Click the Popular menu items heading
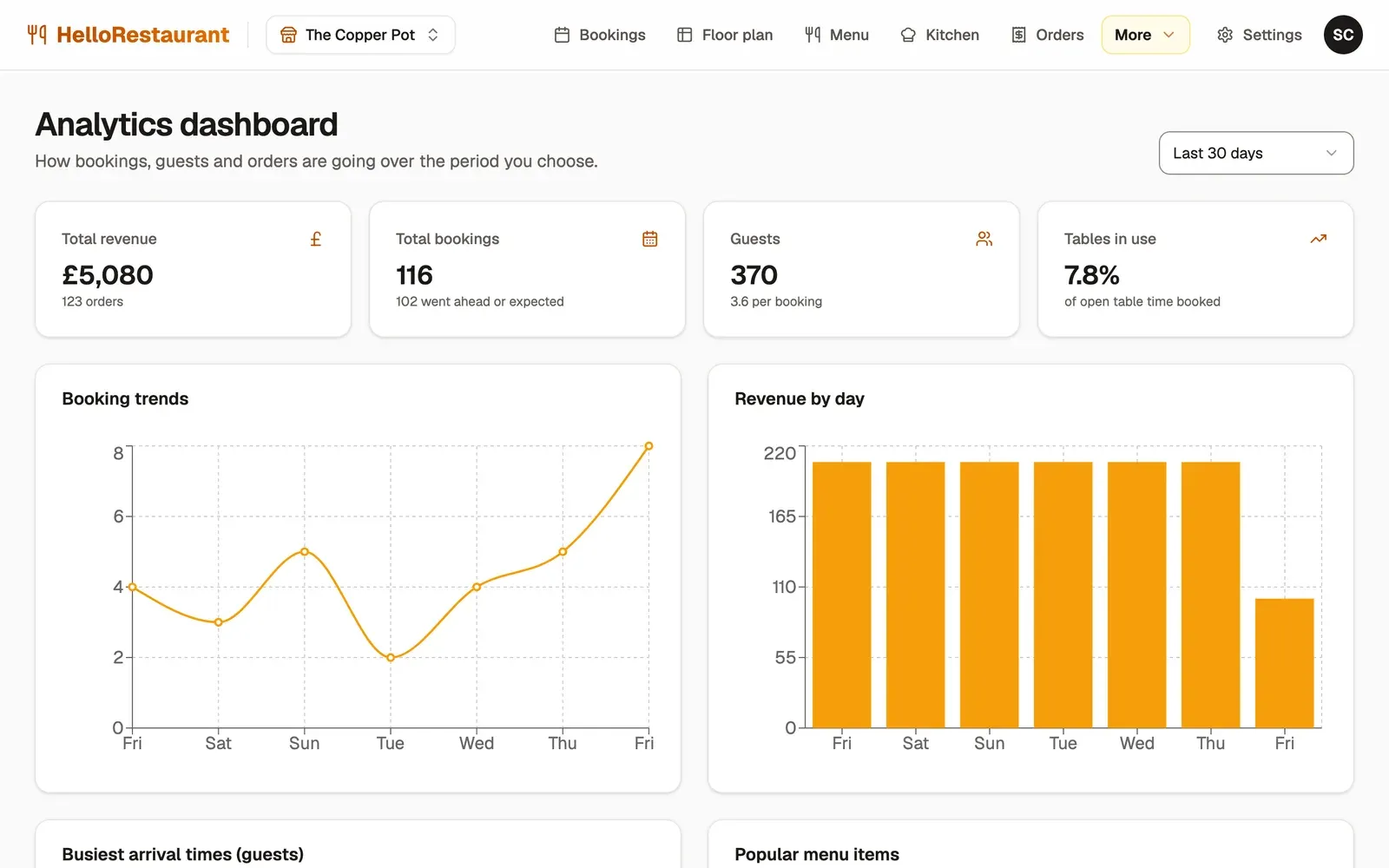 point(817,854)
